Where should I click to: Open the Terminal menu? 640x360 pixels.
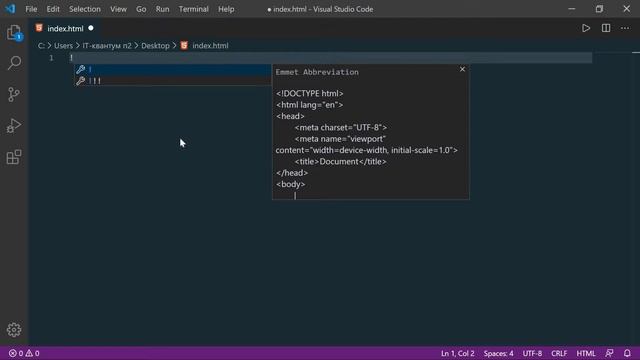pyautogui.click(x=193, y=9)
